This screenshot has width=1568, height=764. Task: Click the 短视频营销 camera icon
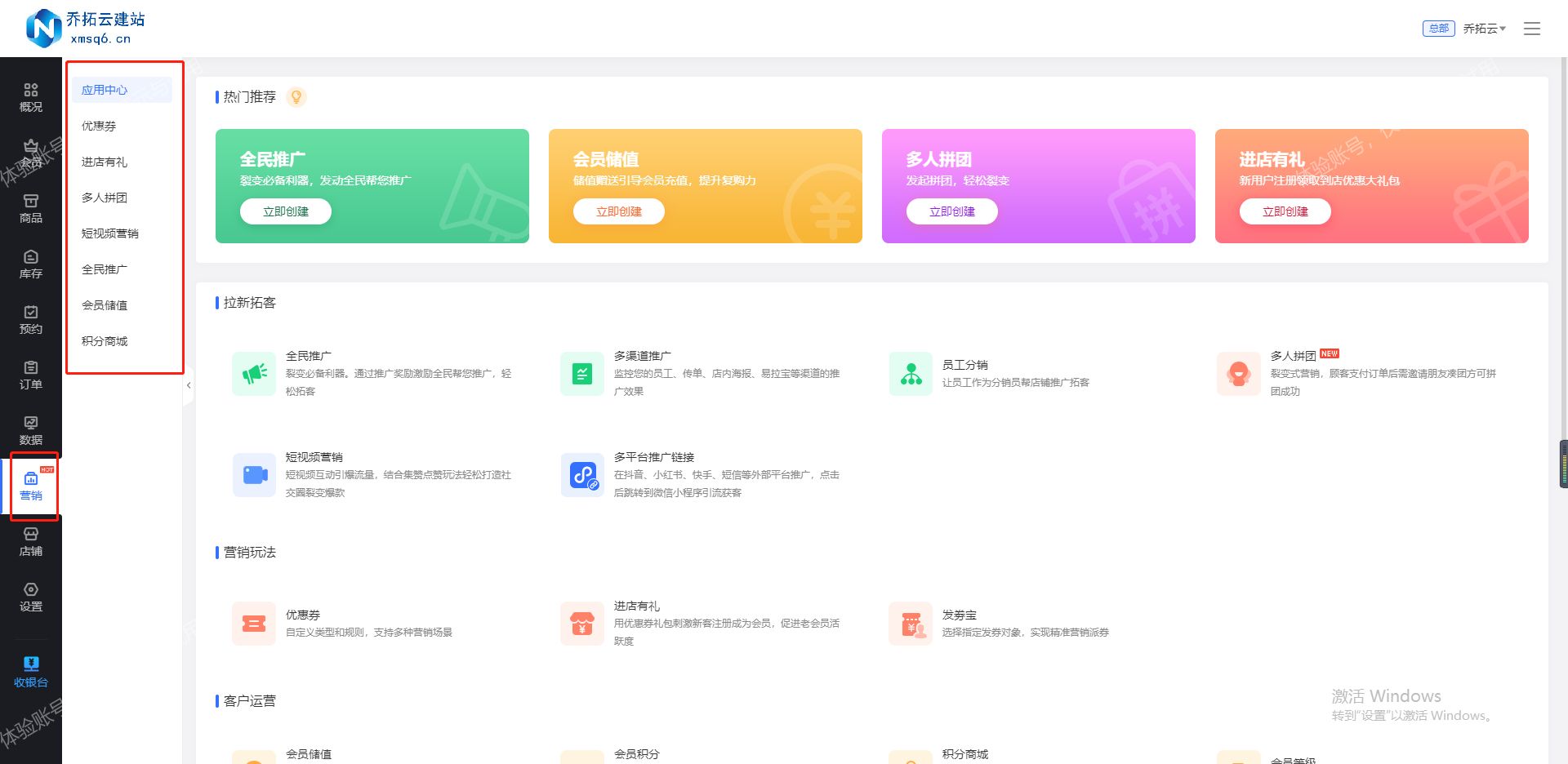[x=254, y=475]
